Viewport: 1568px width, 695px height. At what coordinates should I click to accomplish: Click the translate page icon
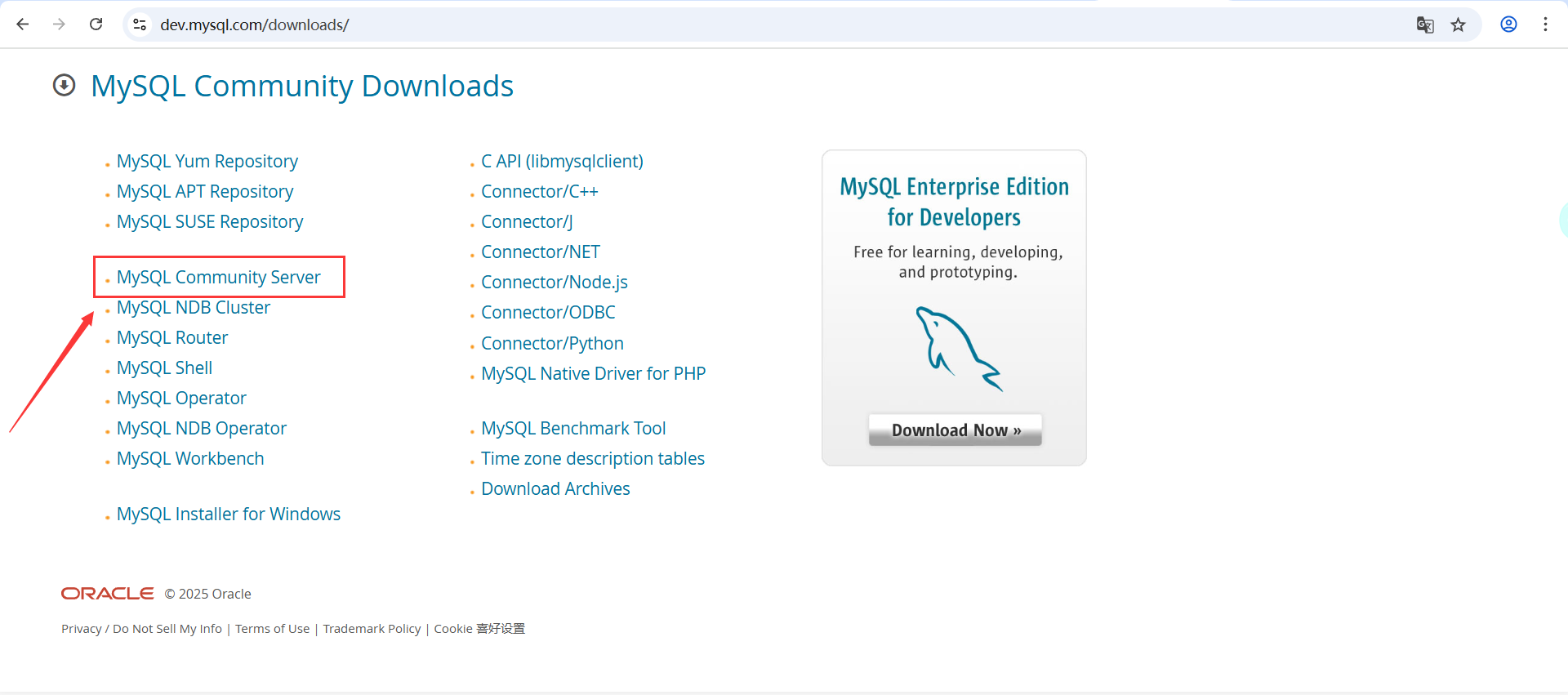(x=1425, y=25)
